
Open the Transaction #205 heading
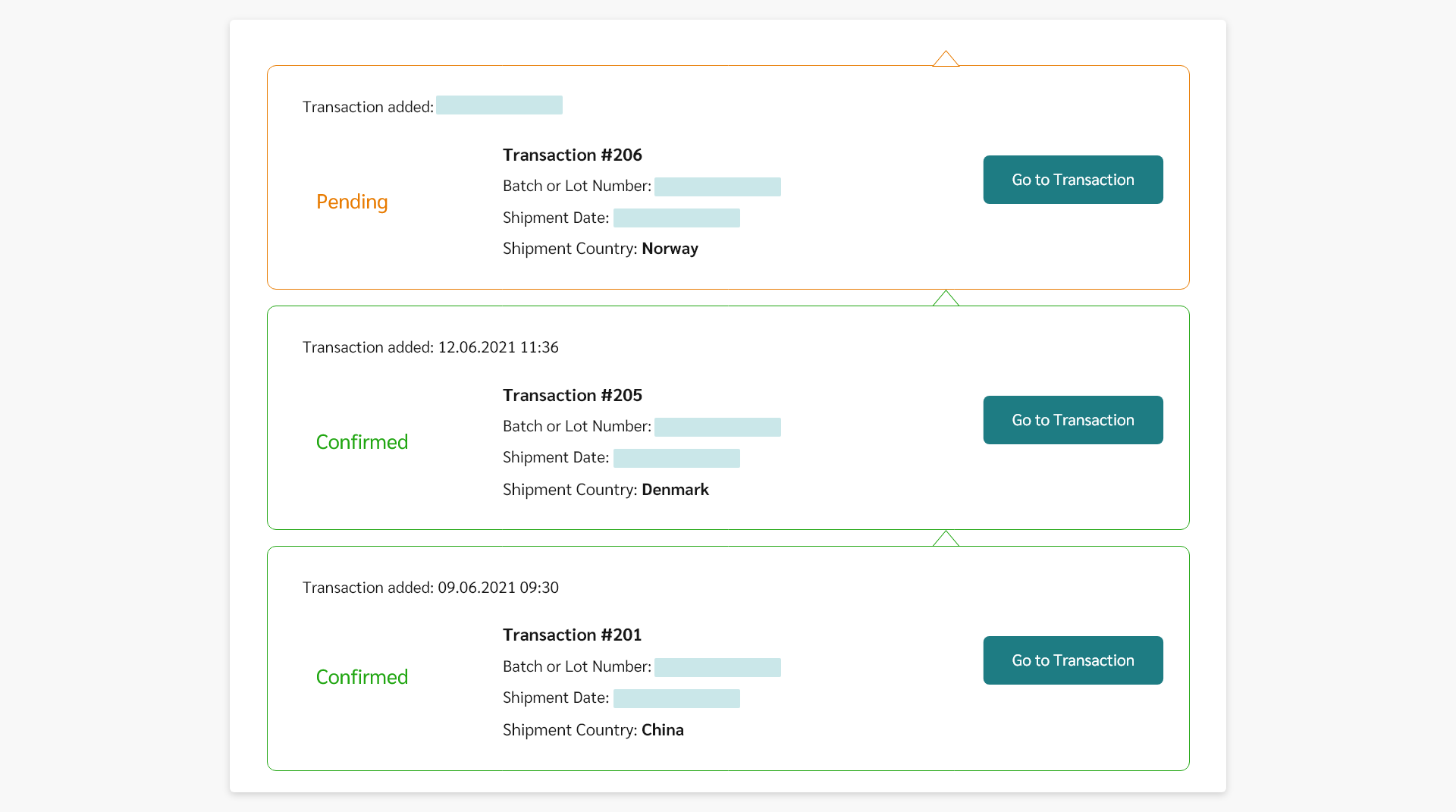pyautogui.click(x=572, y=395)
